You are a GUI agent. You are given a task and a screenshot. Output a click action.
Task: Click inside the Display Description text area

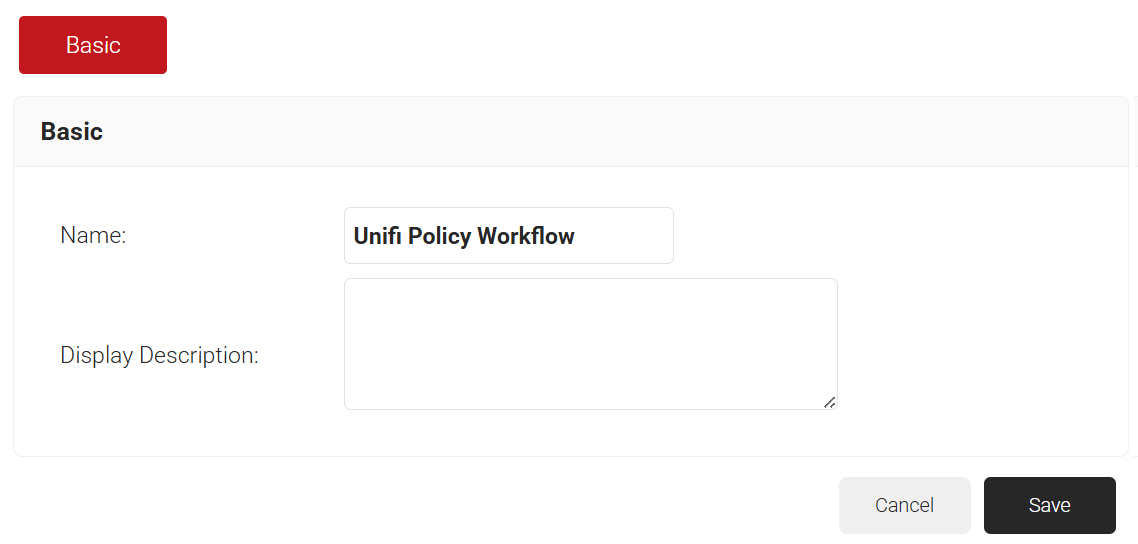590,343
